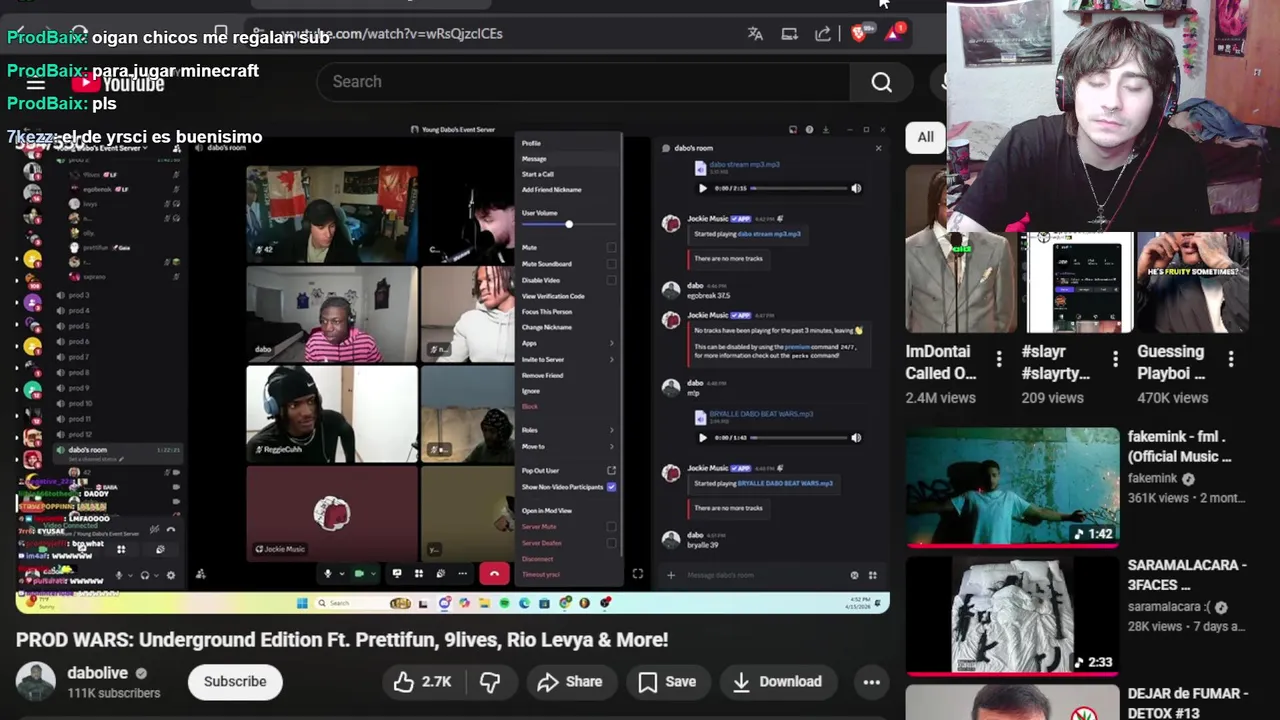The height and width of the screenshot is (720, 1280).
Task: Like the video with 2.7K thumbs up
Action: tap(422, 682)
